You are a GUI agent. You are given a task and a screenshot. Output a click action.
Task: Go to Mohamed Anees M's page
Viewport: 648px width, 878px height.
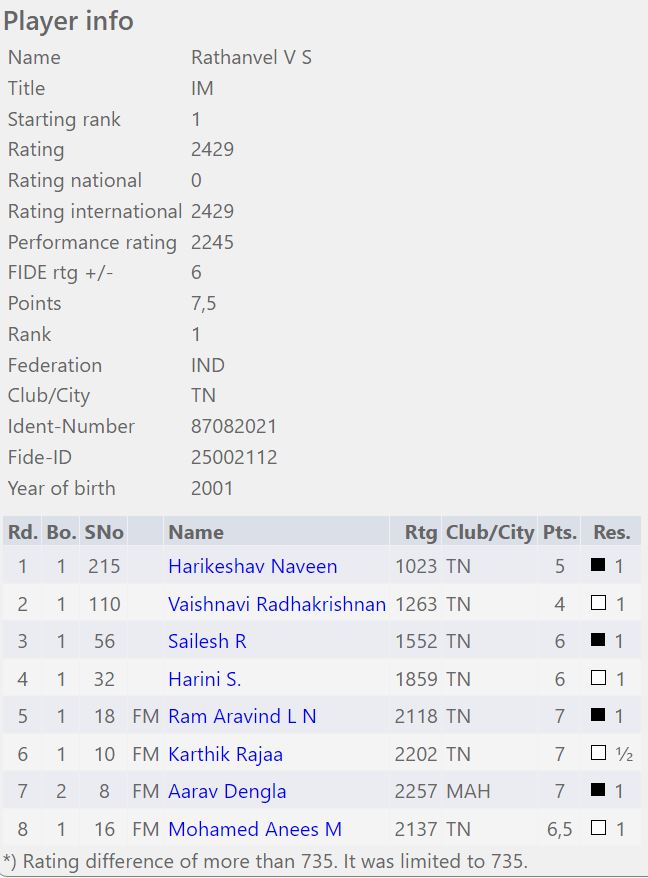click(255, 829)
